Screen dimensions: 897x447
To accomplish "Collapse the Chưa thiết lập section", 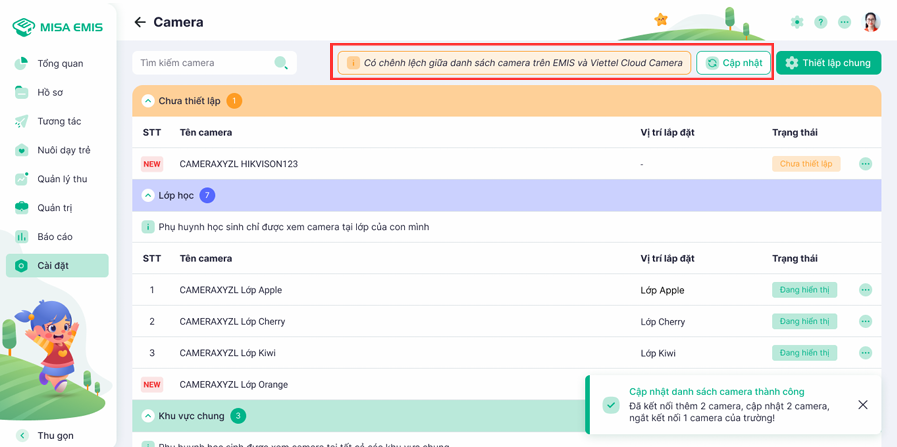I will (x=148, y=101).
